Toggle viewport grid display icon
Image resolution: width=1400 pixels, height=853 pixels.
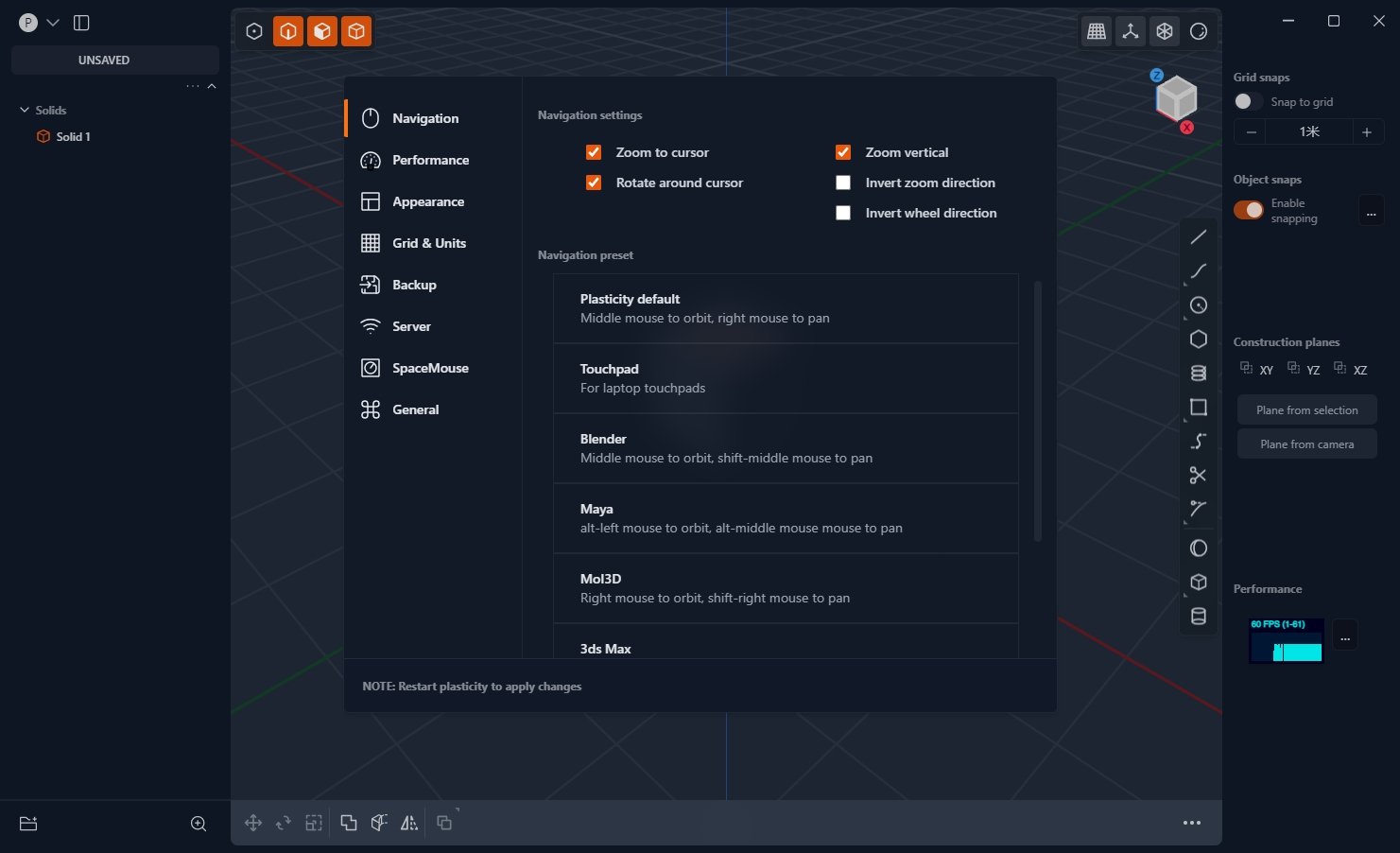click(1097, 31)
